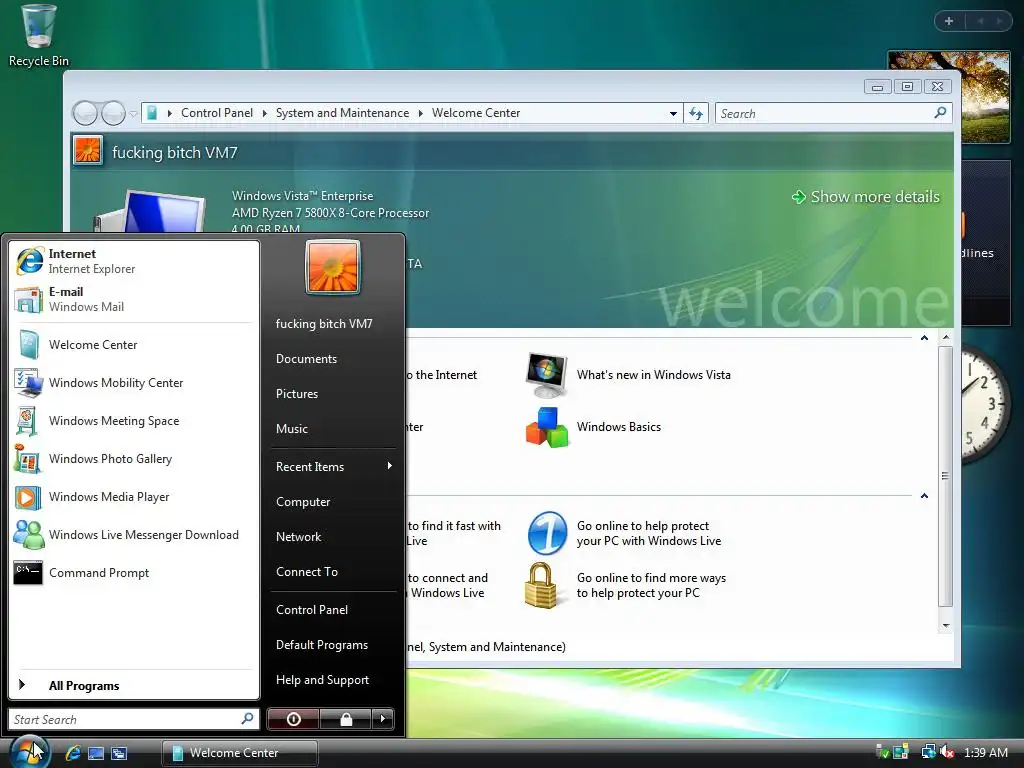The image size is (1024, 768).
Task: Launch Welcome Center from Start menu
Action: (134, 345)
